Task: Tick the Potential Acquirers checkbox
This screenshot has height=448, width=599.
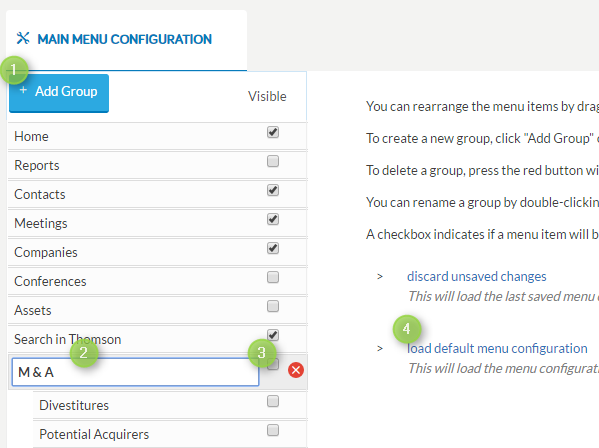Action: [x=273, y=430]
